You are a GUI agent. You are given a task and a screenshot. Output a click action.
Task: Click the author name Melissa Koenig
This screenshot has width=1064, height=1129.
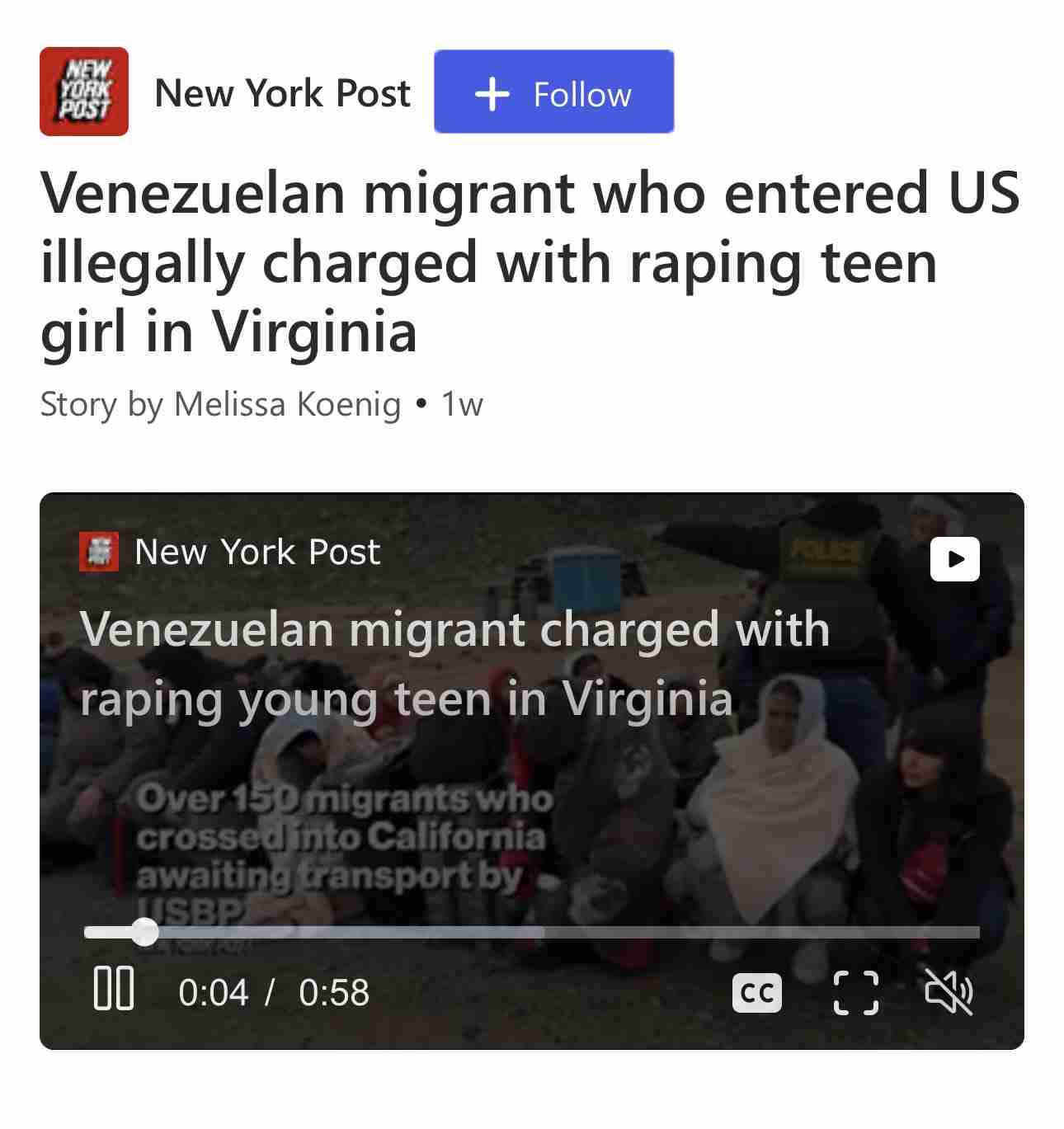tap(287, 404)
